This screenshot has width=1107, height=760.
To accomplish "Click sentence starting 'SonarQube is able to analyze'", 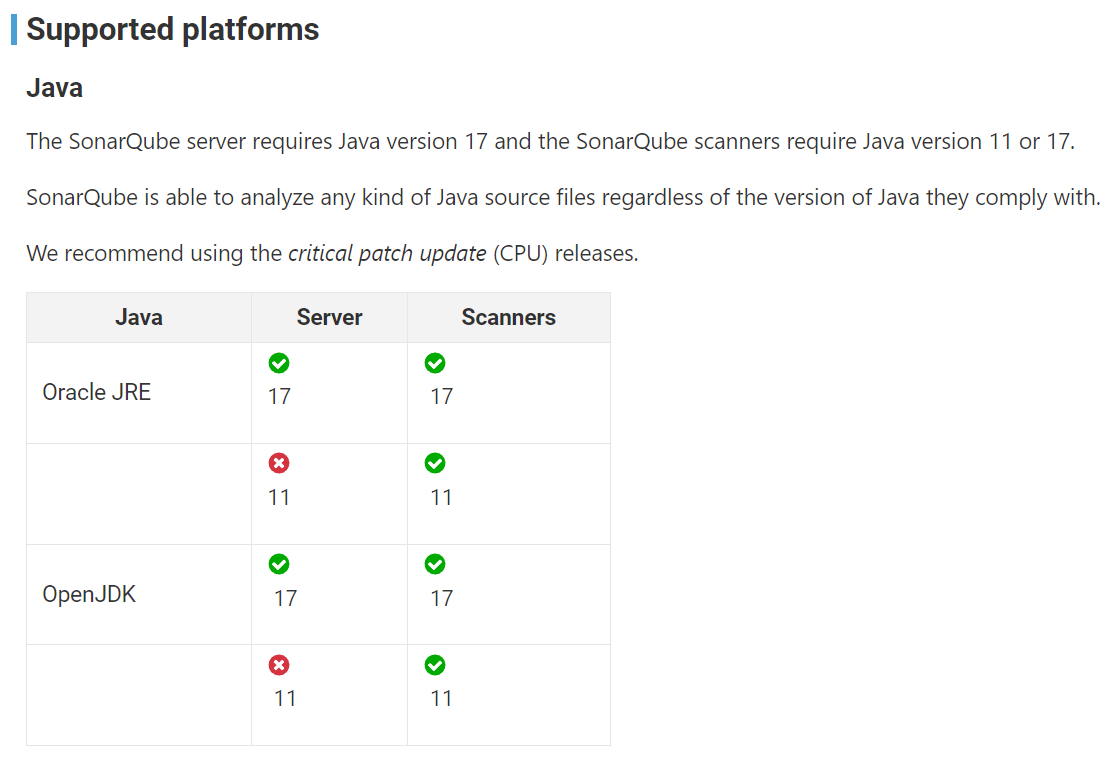I will pos(563,197).
